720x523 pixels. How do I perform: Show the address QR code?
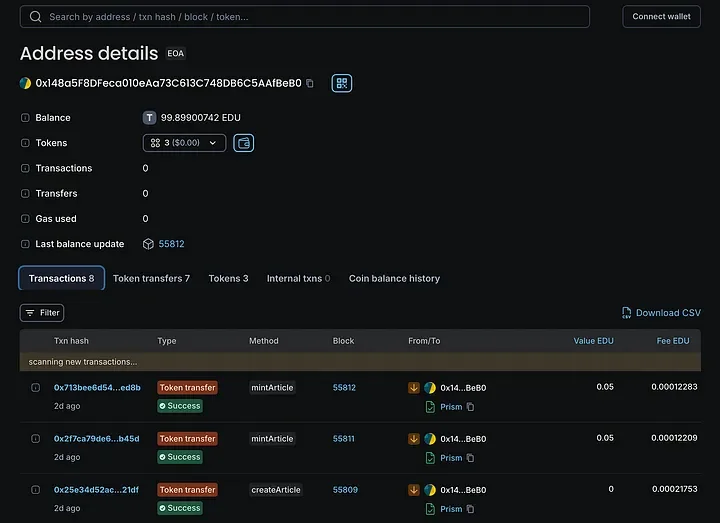(x=342, y=83)
